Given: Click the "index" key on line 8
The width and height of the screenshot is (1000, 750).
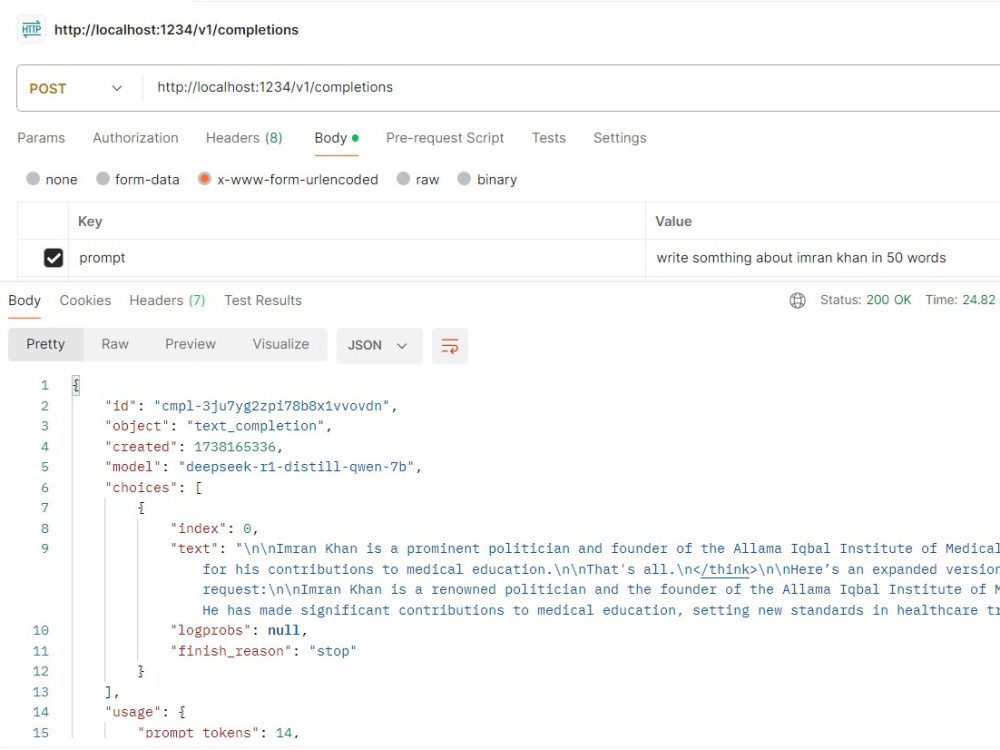Looking at the screenshot, I should point(198,528).
